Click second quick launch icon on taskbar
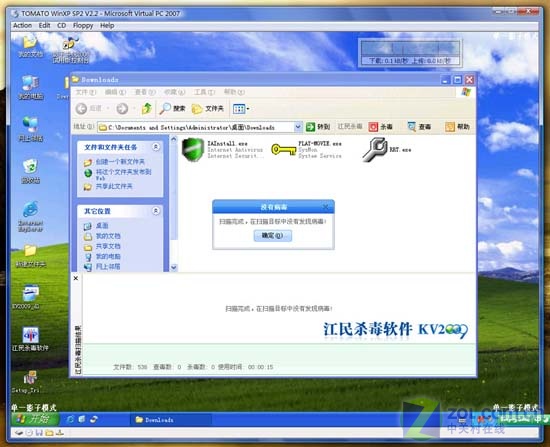The width and height of the screenshot is (550, 447). (x=82, y=419)
